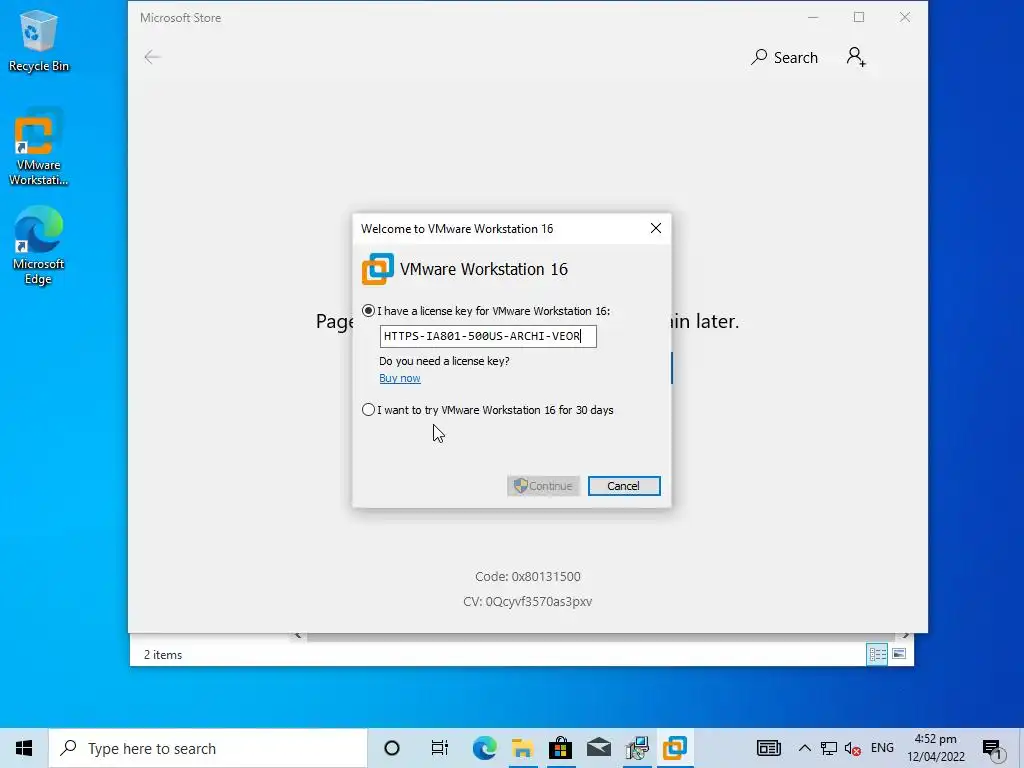1024x768 pixels.
Task: Click the taskbar search box
Action: [208, 748]
